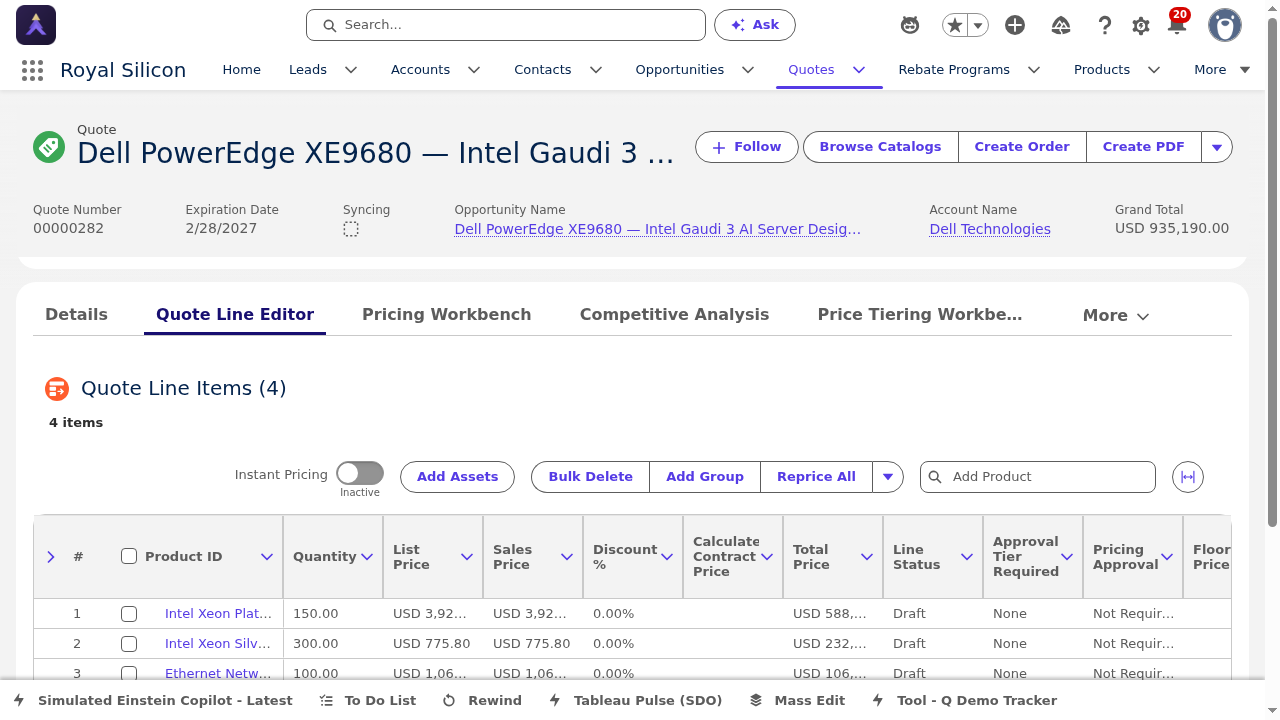Open the Leads tab
This screenshot has height=720, width=1280.
pyautogui.click(x=308, y=70)
